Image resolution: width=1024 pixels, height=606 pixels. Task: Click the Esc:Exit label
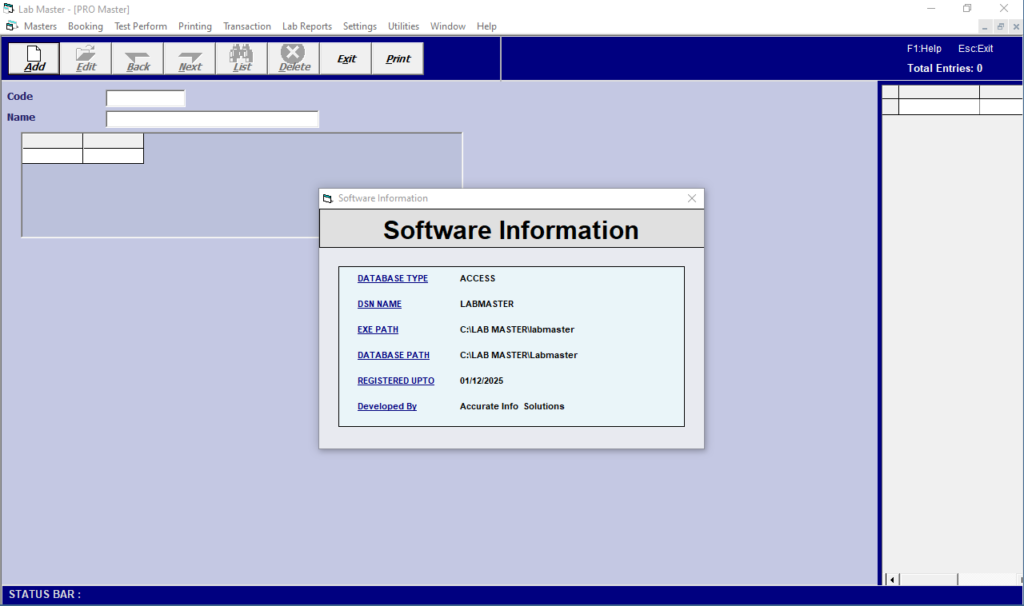pos(975,48)
